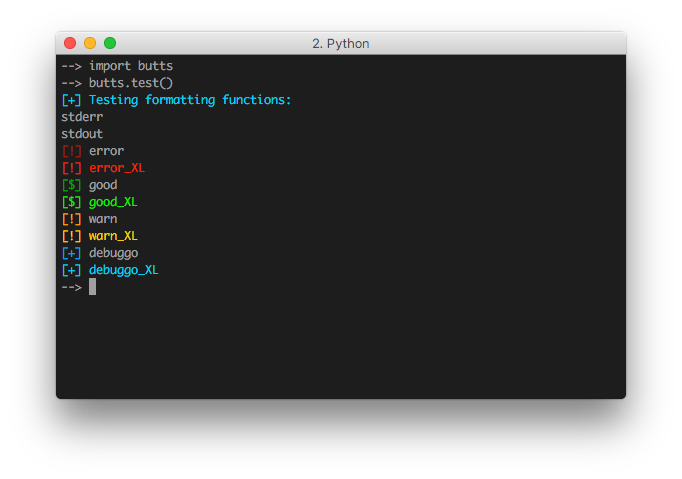Click the cyan [+] marker before "Testing"
This screenshot has height=479, width=682.
(x=71, y=100)
